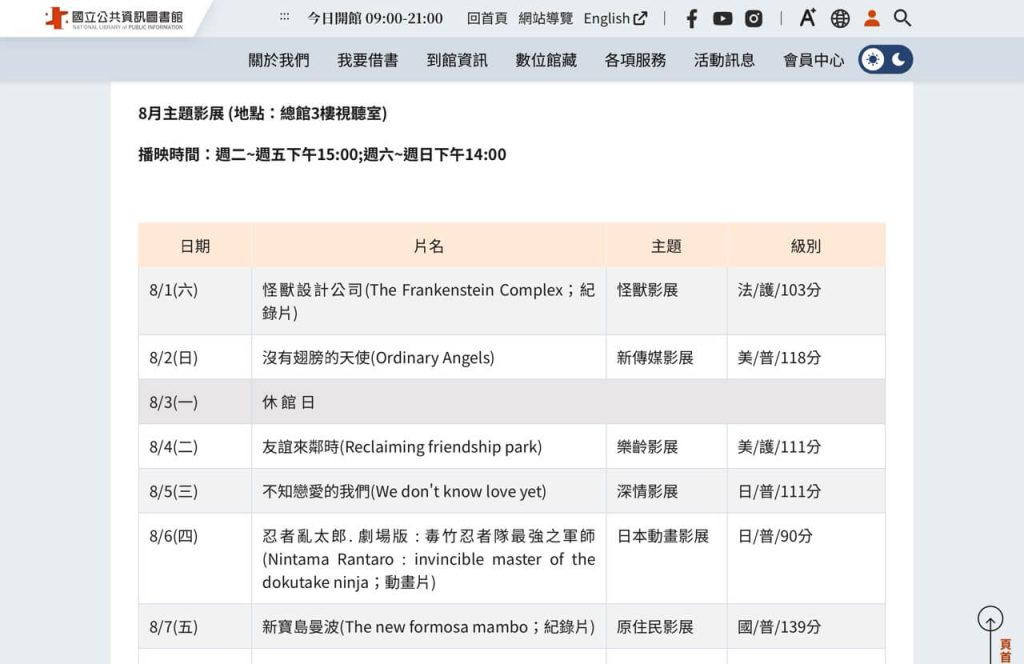Viewport: 1024px width, 664px height.
Task: Switch to dark mode moon toggle
Action: click(899, 59)
